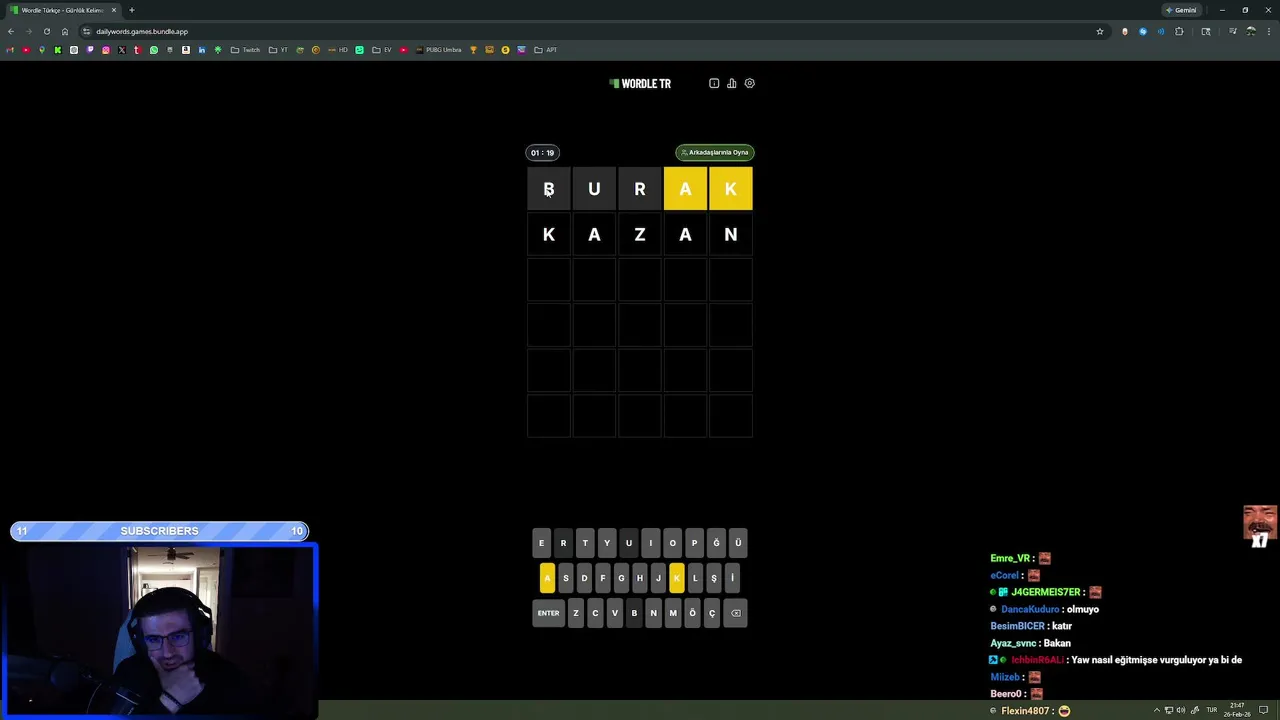Viewport: 1280px width, 720px height.
Task: Tap the letter Ş key
Action: point(714,578)
